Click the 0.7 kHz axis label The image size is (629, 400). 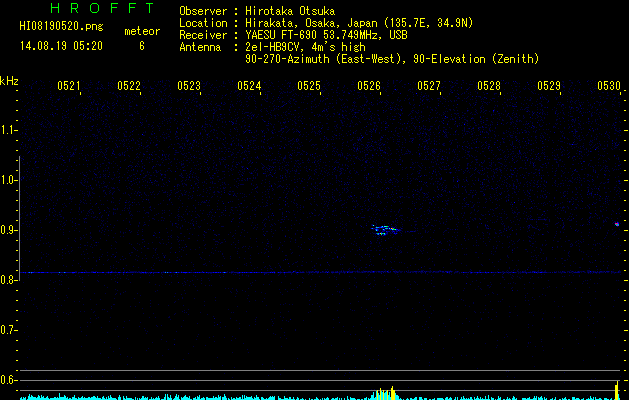click(8, 330)
